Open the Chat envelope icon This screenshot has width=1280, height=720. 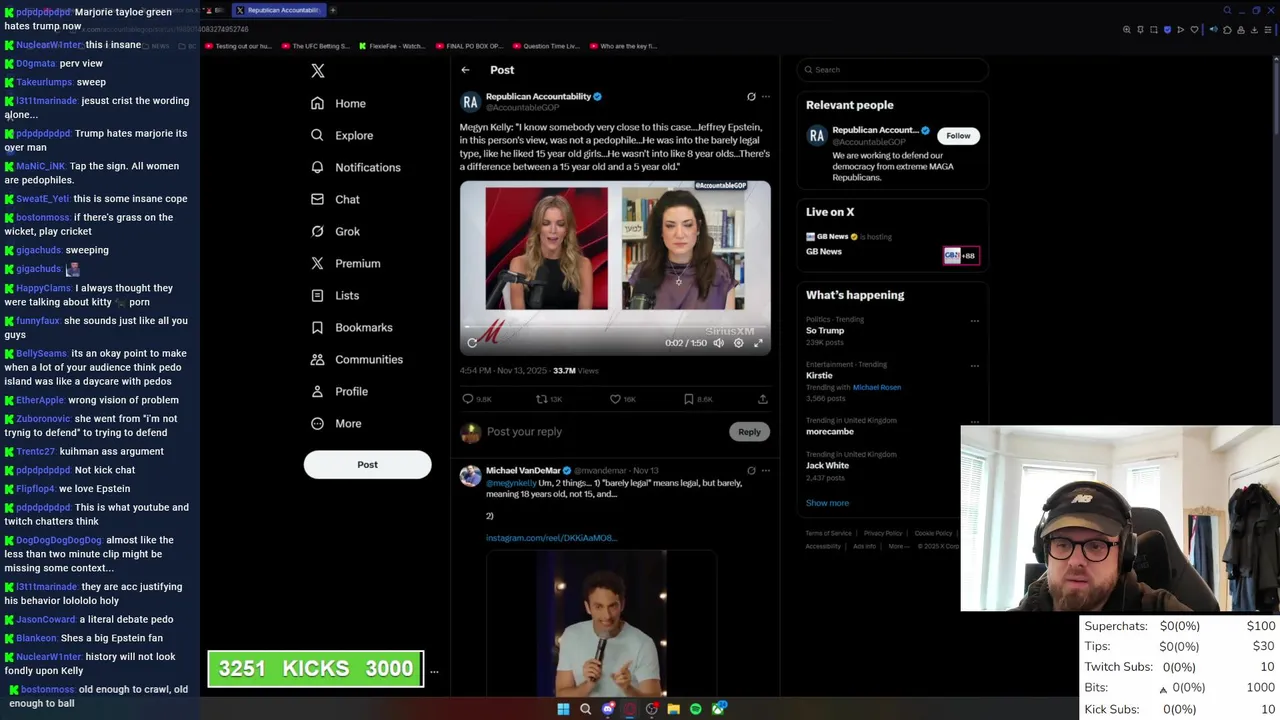[x=317, y=199]
